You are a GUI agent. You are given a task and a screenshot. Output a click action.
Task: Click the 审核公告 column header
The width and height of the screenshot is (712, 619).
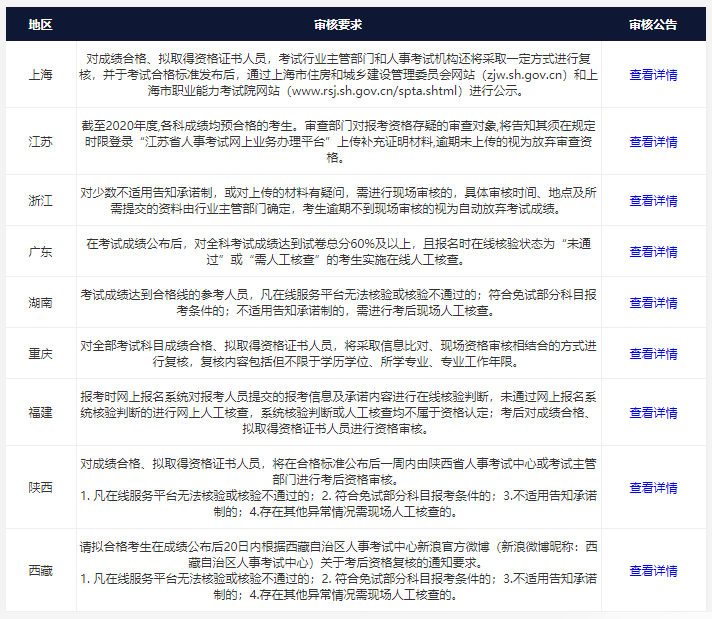(x=653, y=24)
